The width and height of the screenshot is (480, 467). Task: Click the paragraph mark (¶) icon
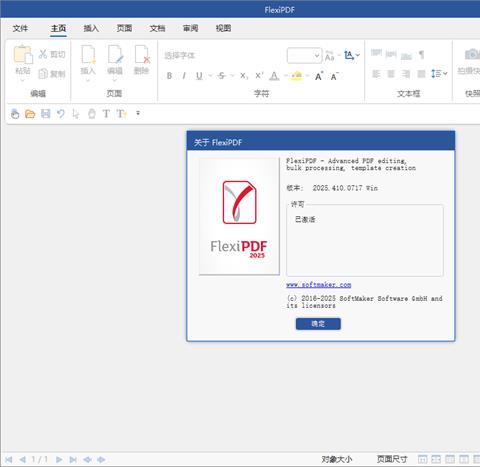pyautogui.click(x=421, y=54)
